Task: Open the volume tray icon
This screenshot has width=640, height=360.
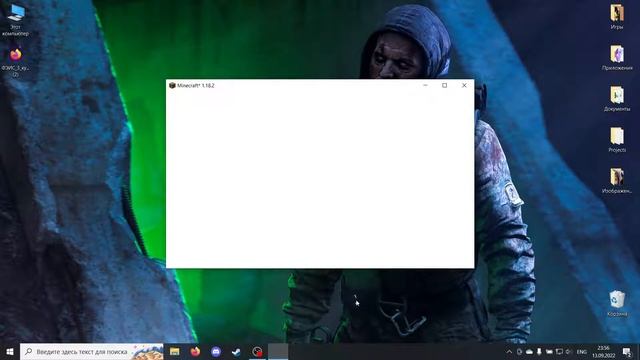Action: click(x=569, y=351)
